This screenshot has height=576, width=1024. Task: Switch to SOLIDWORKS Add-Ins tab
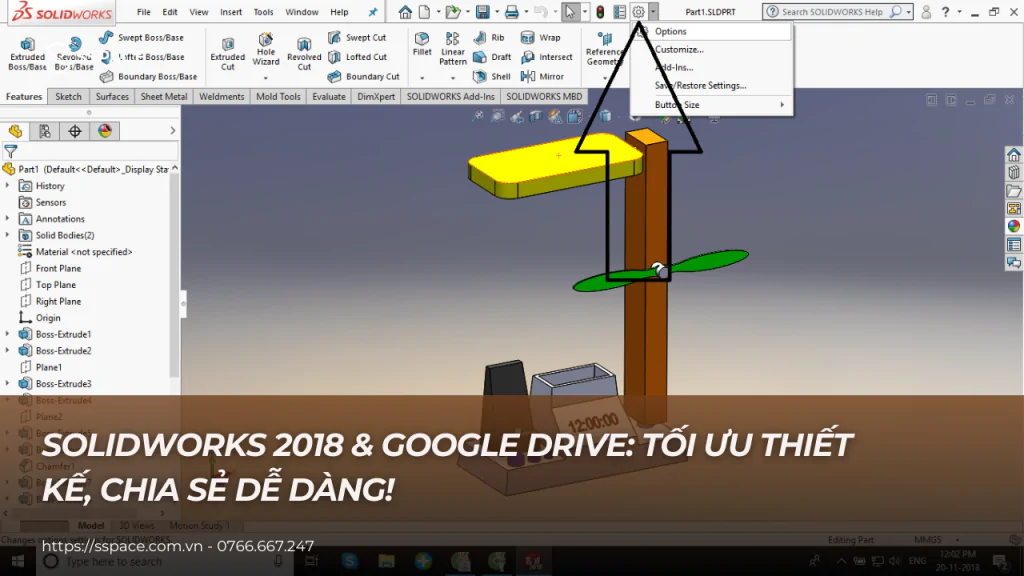click(451, 97)
